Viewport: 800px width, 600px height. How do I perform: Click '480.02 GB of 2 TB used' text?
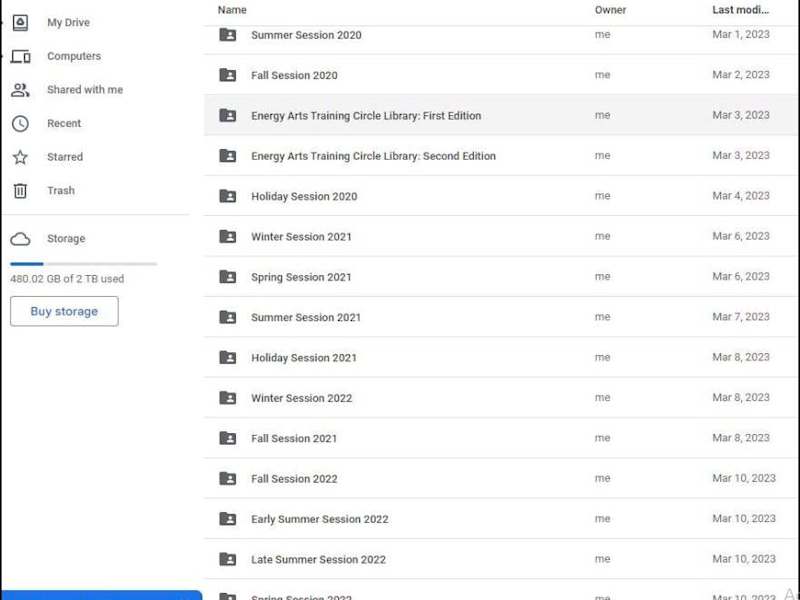click(67, 279)
